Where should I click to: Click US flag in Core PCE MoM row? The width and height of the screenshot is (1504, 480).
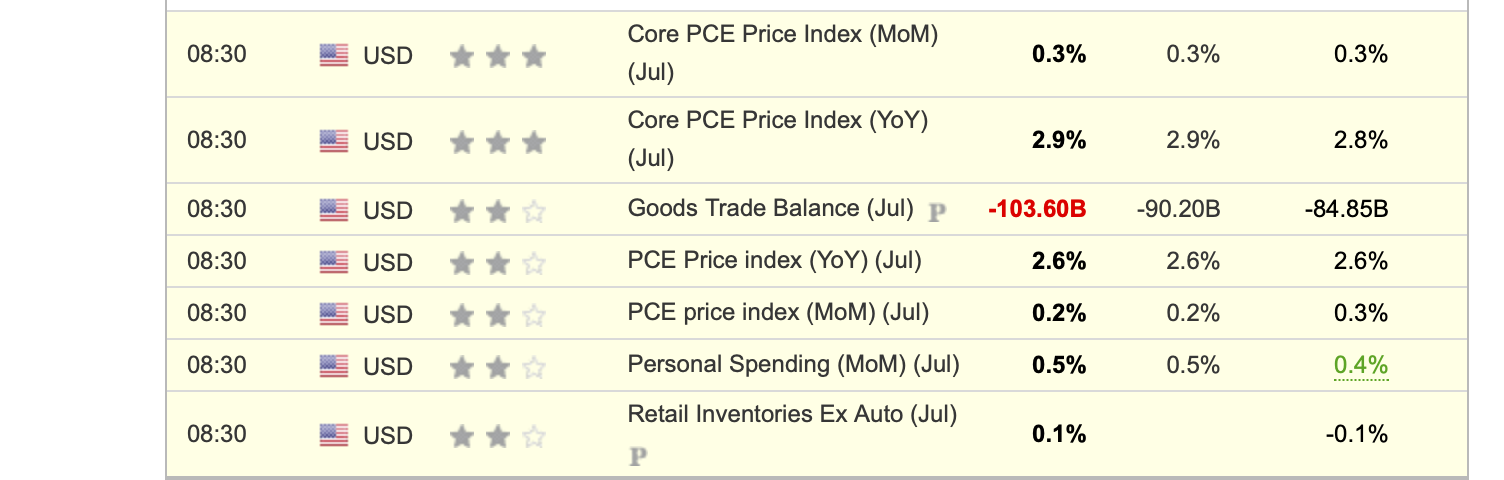[334, 55]
